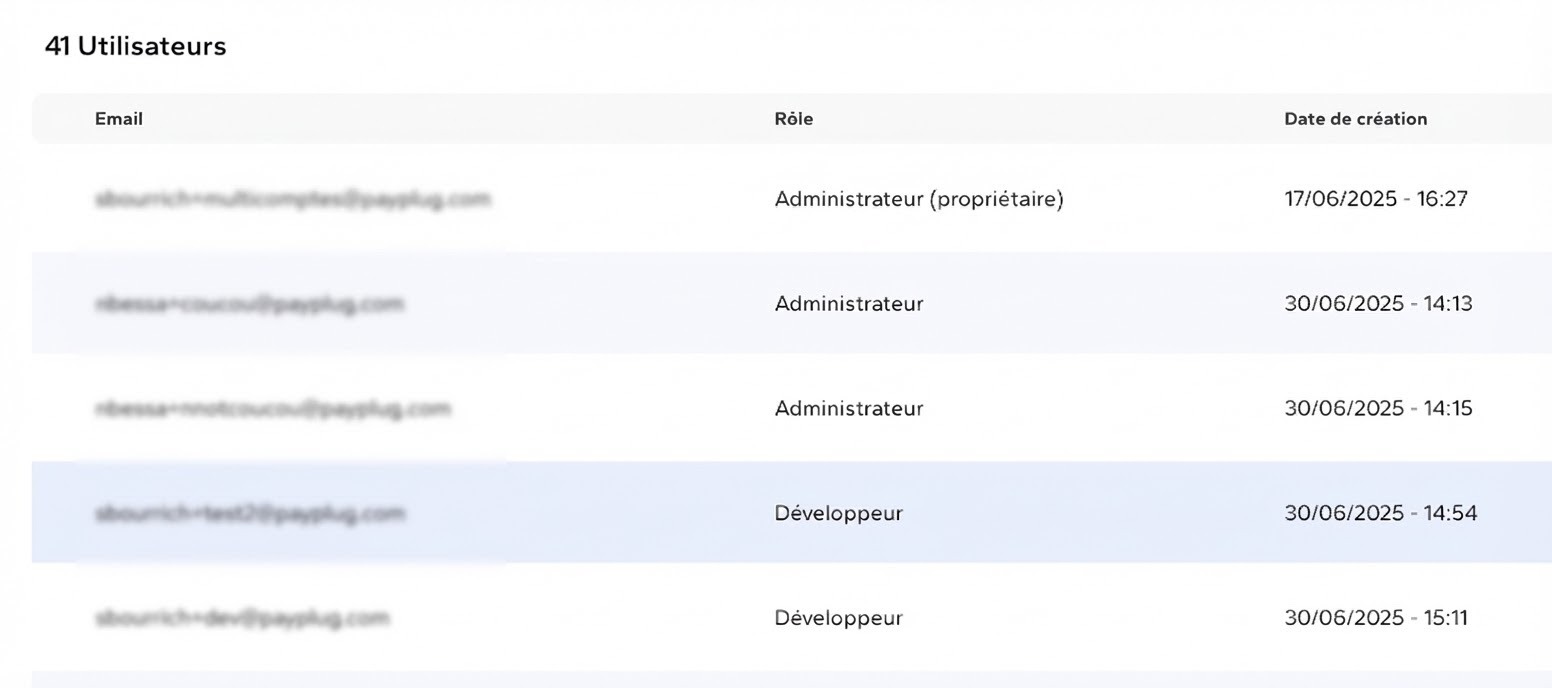The height and width of the screenshot is (688, 1552).
Task: Click the date 30/06/2025 - 14:15
Action: point(1378,409)
